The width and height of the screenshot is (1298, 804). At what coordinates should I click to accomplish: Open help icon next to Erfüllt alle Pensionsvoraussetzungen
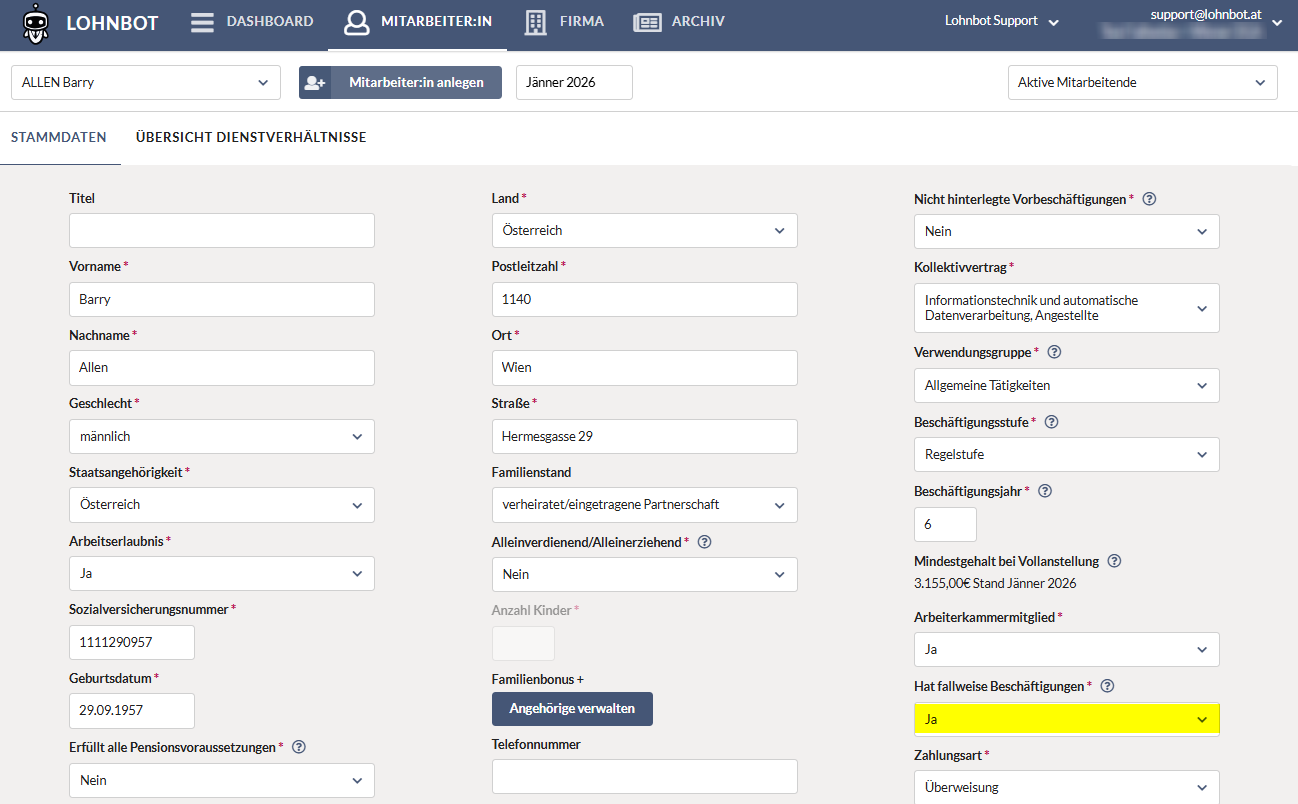pyautogui.click(x=299, y=747)
